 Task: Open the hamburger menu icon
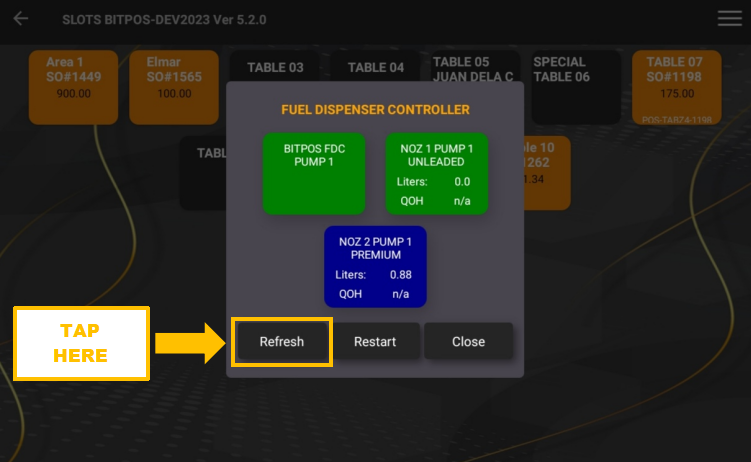pos(729,19)
